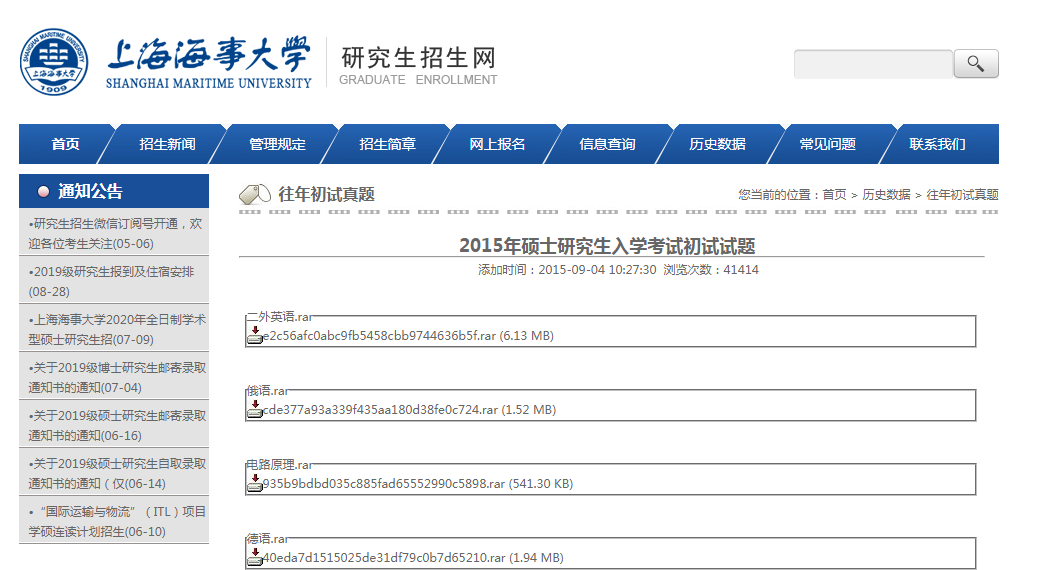The width and height of the screenshot is (1041, 570).
Task: Open 网上报名 menu item
Action: [x=497, y=144]
